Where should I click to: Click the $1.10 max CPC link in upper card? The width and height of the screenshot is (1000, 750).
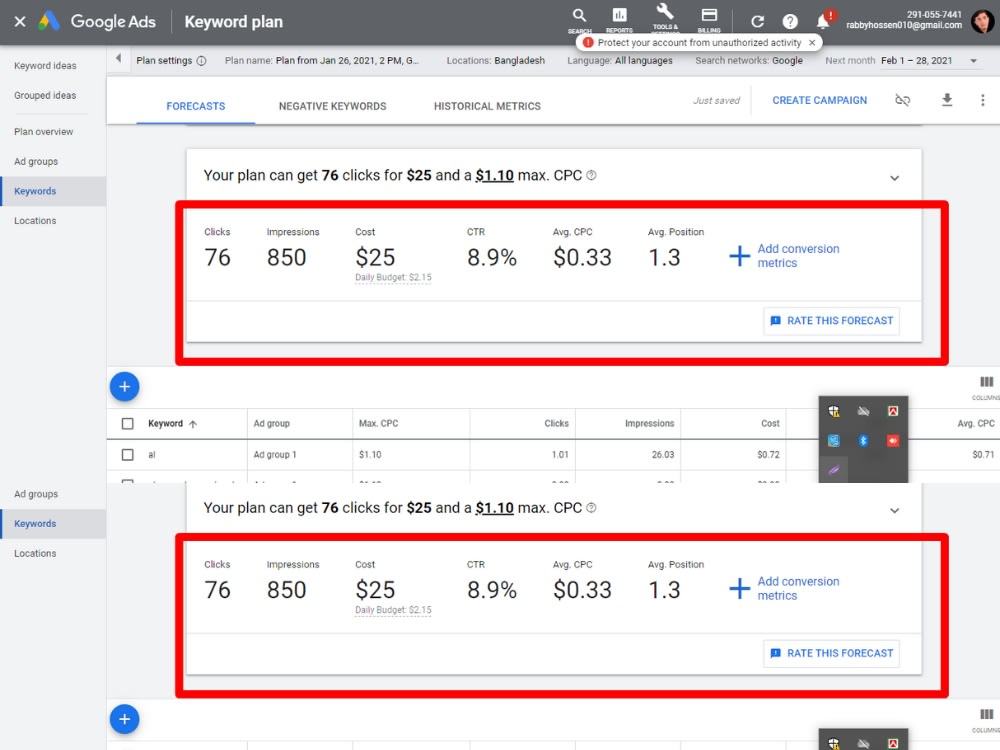[x=494, y=175]
